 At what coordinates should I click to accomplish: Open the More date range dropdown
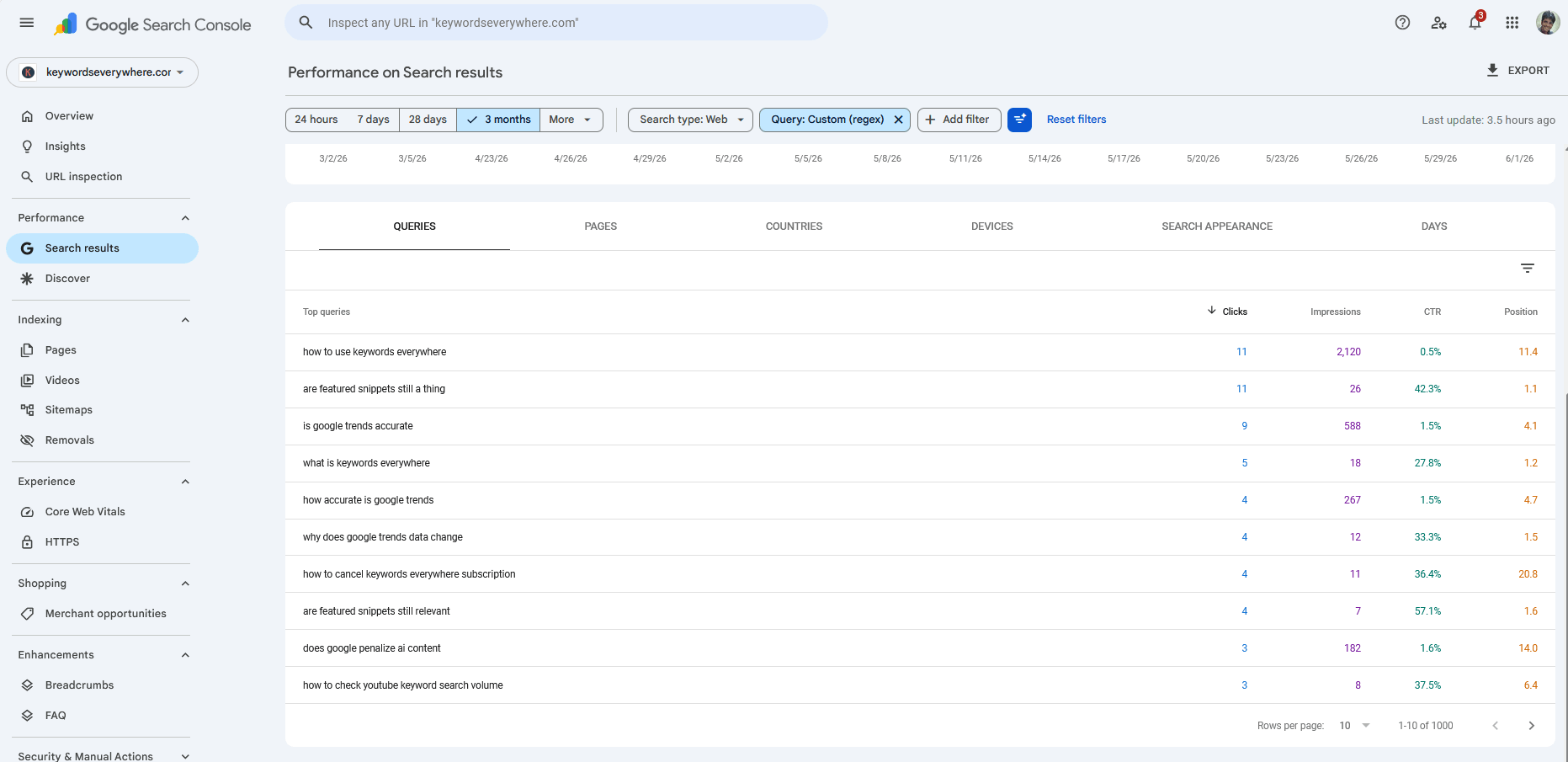coord(571,120)
